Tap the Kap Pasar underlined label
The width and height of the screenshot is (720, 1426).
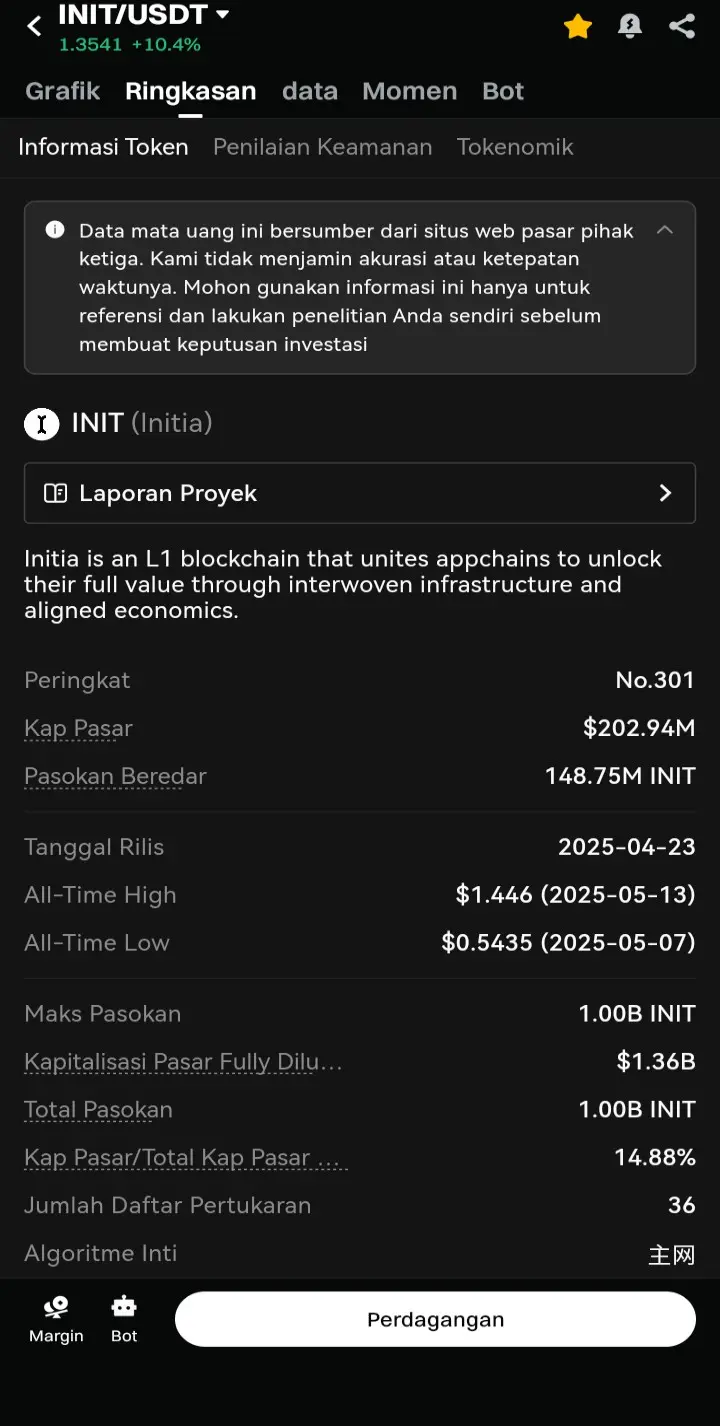78,728
